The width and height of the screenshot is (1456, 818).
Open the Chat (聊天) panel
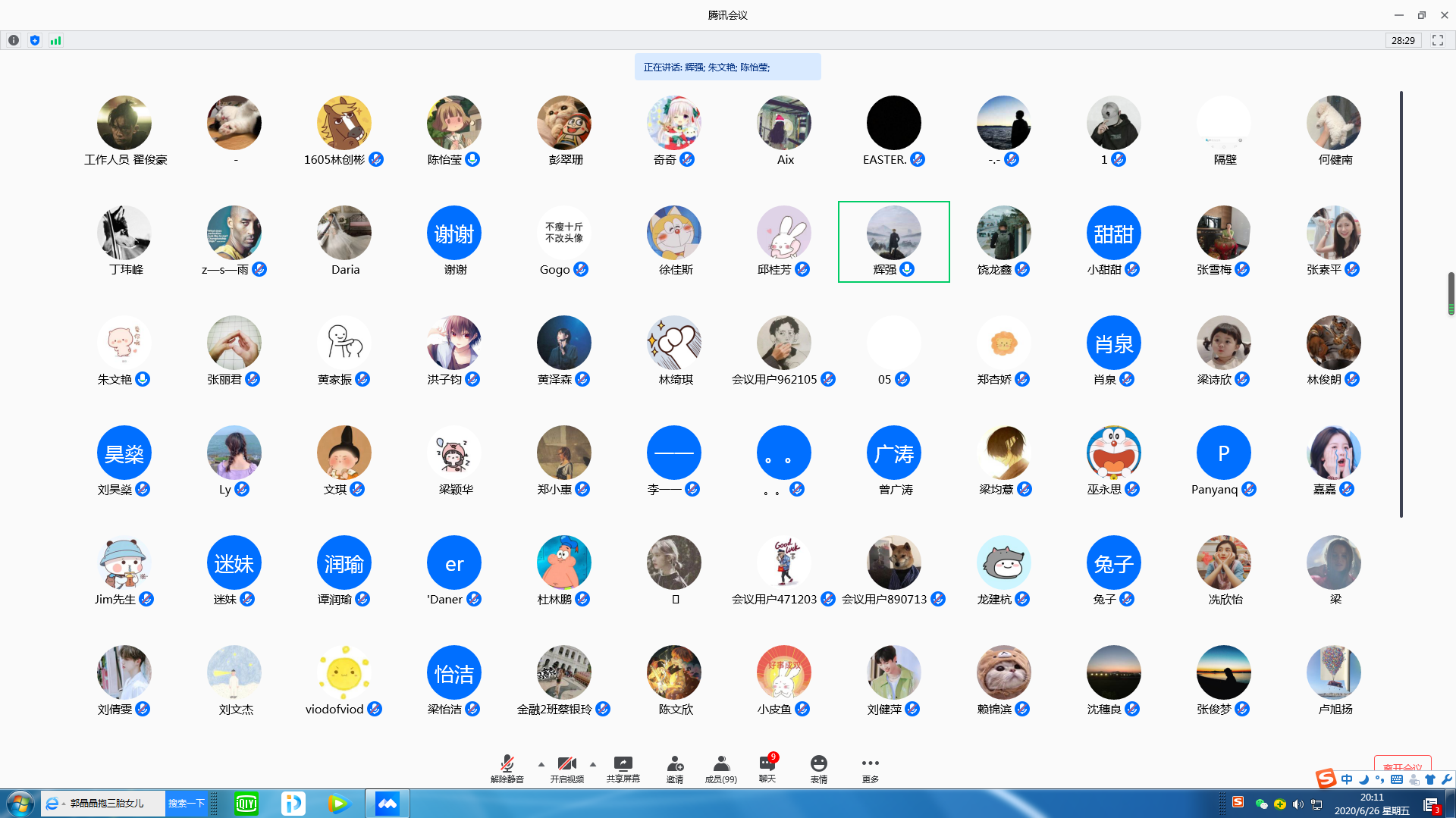coord(767,767)
